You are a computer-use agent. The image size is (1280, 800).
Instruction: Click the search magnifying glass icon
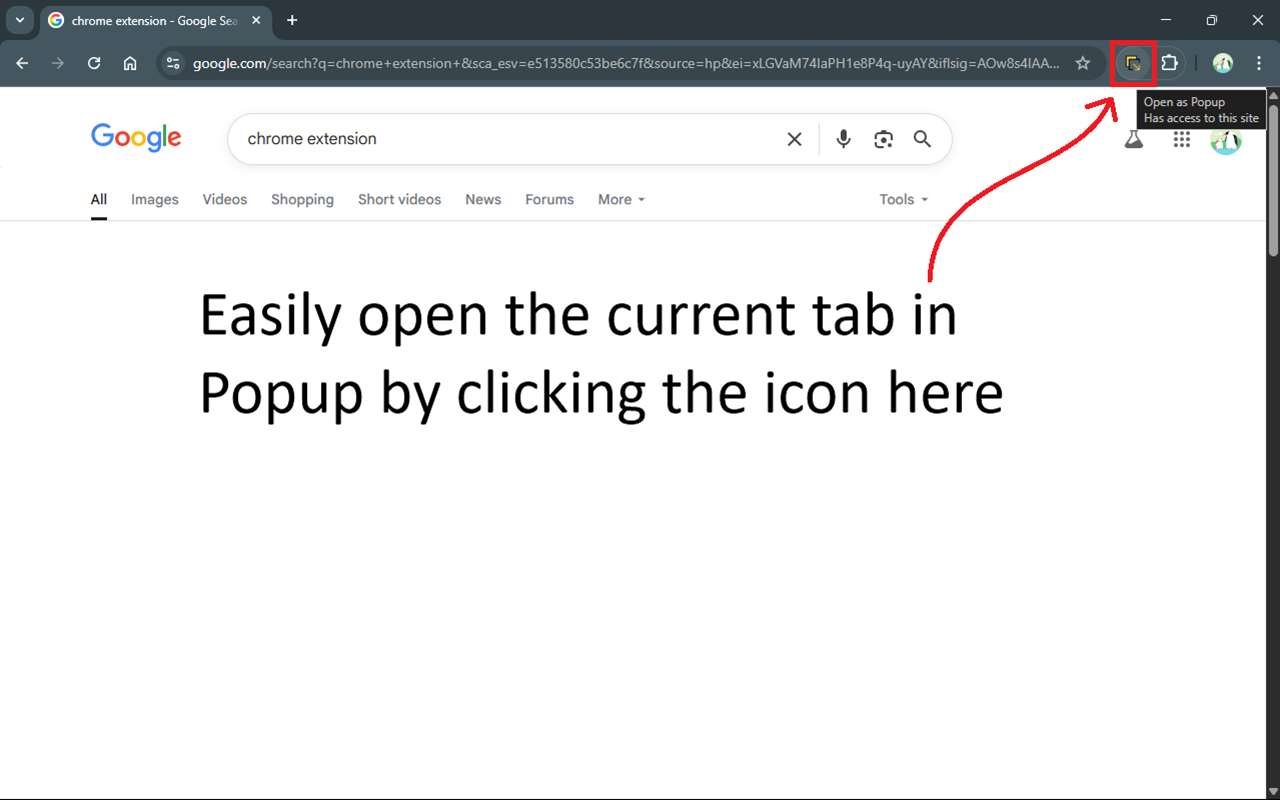tap(922, 139)
